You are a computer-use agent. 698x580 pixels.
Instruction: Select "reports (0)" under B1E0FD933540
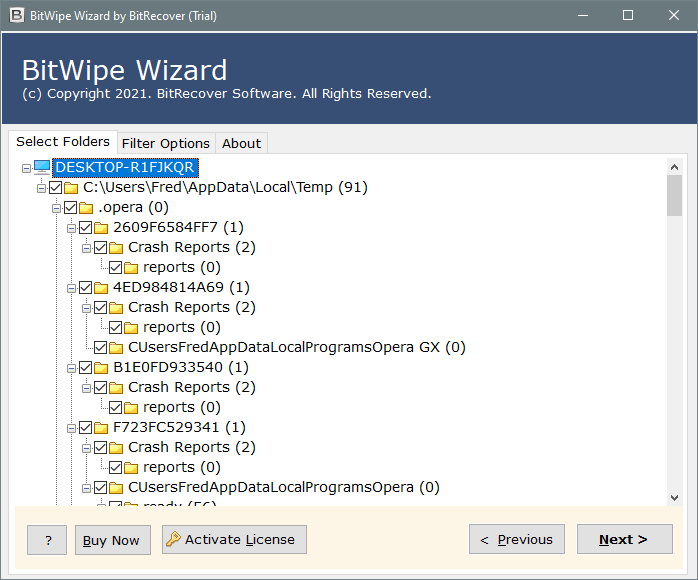pyautogui.click(x=182, y=407)
